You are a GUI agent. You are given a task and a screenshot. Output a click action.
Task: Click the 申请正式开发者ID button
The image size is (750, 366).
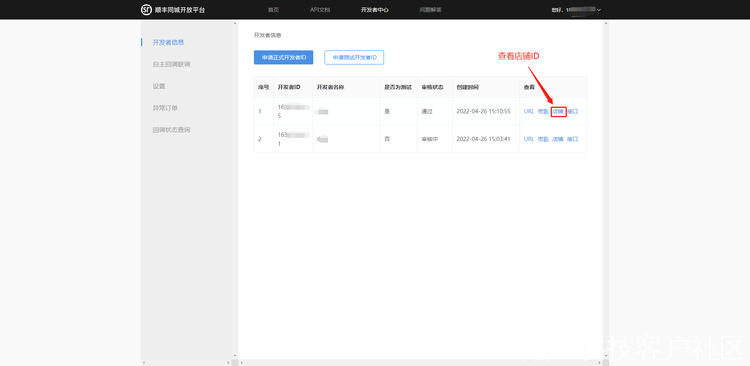coord(284,57)
